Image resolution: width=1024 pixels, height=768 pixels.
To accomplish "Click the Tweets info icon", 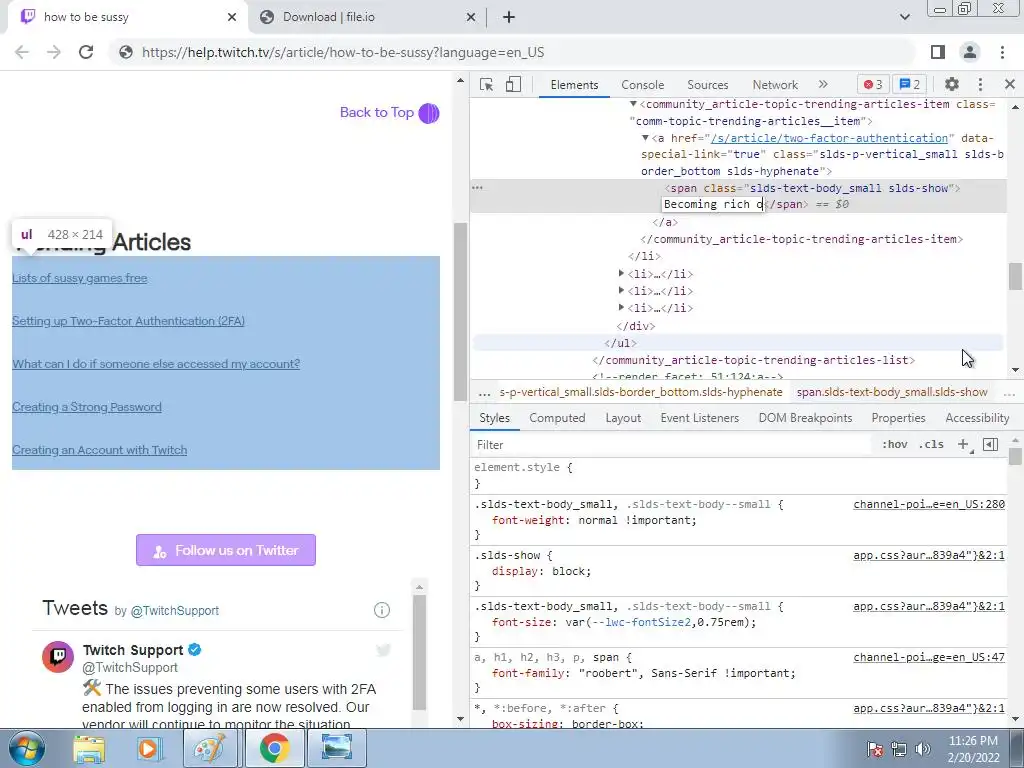I will (x=382, y=610).
